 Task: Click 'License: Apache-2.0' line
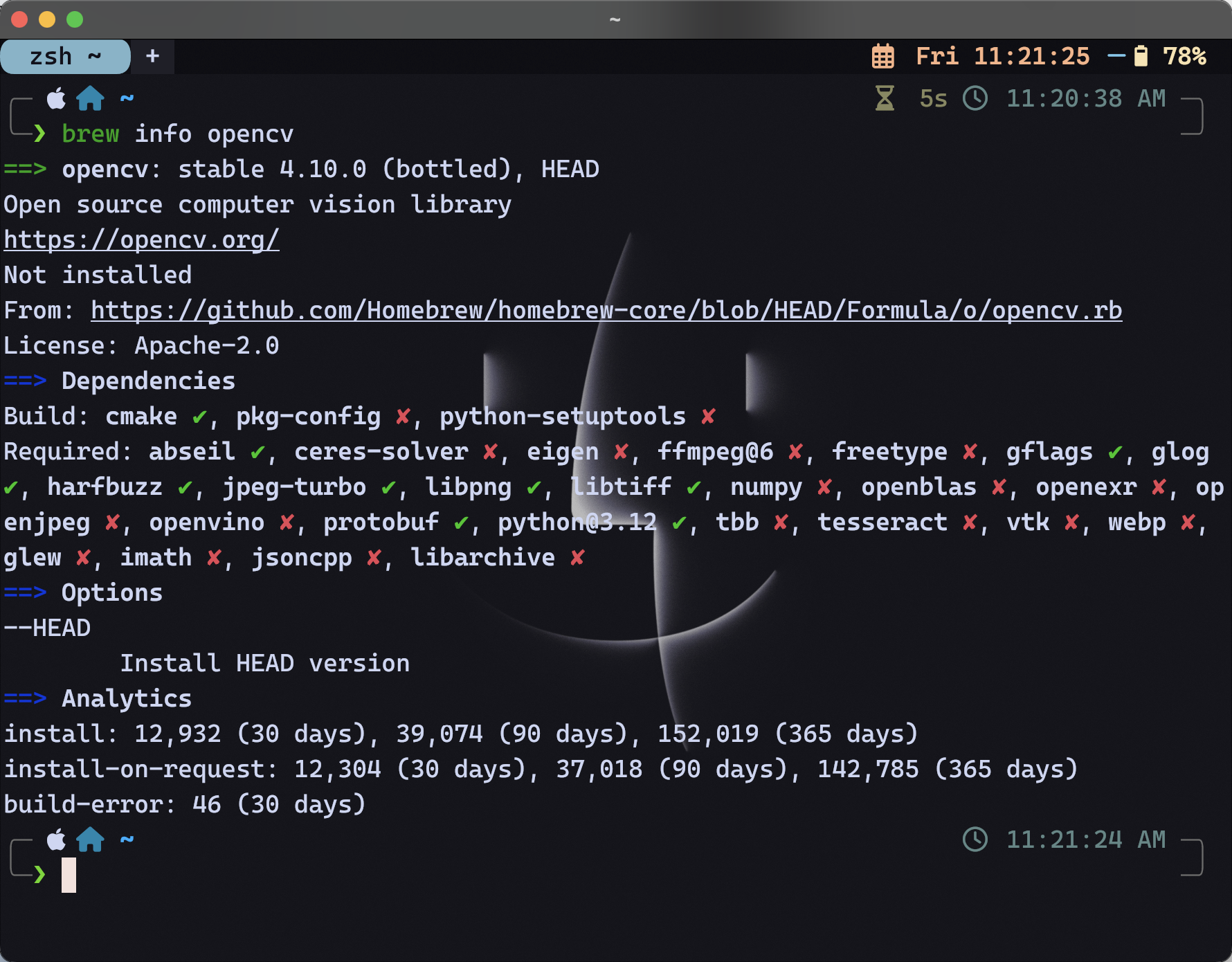(141, 345)
